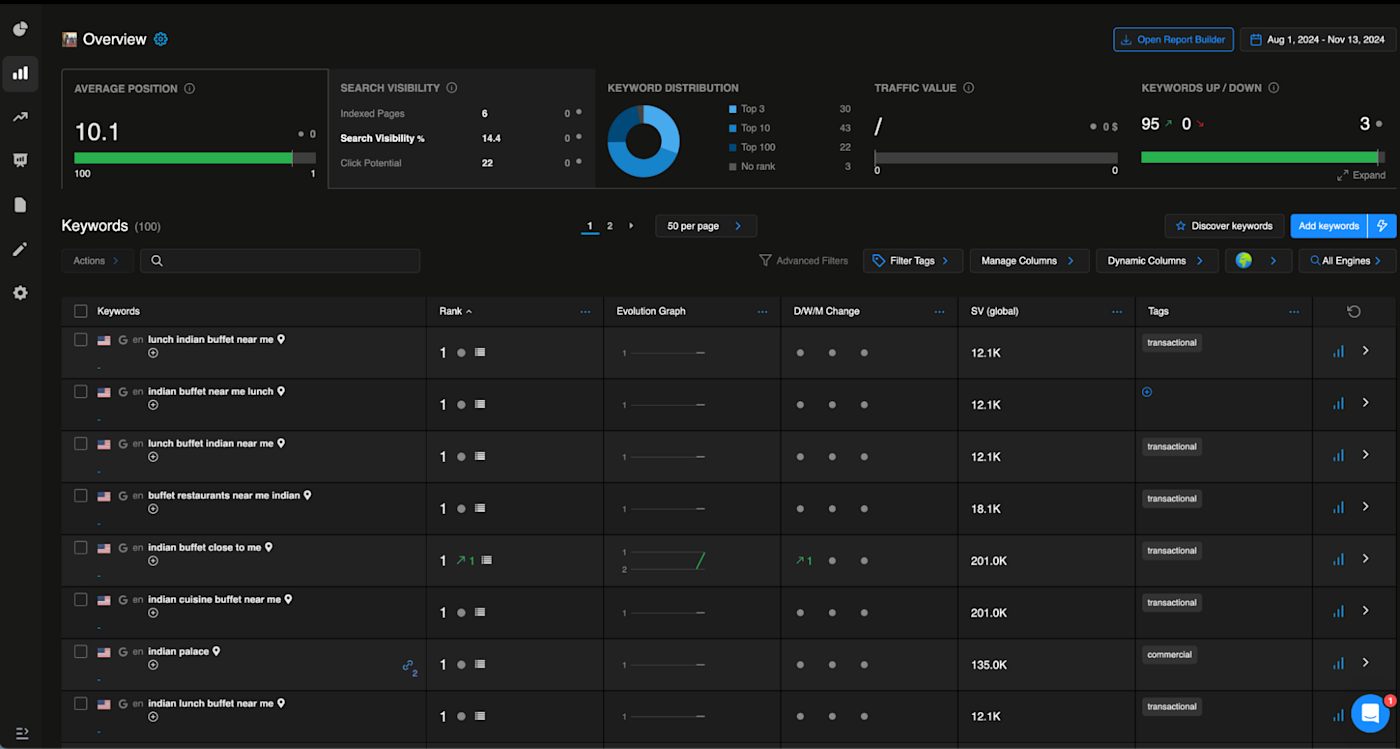
Task: Click the Discover keywords button
Action: pos(1224,226)
